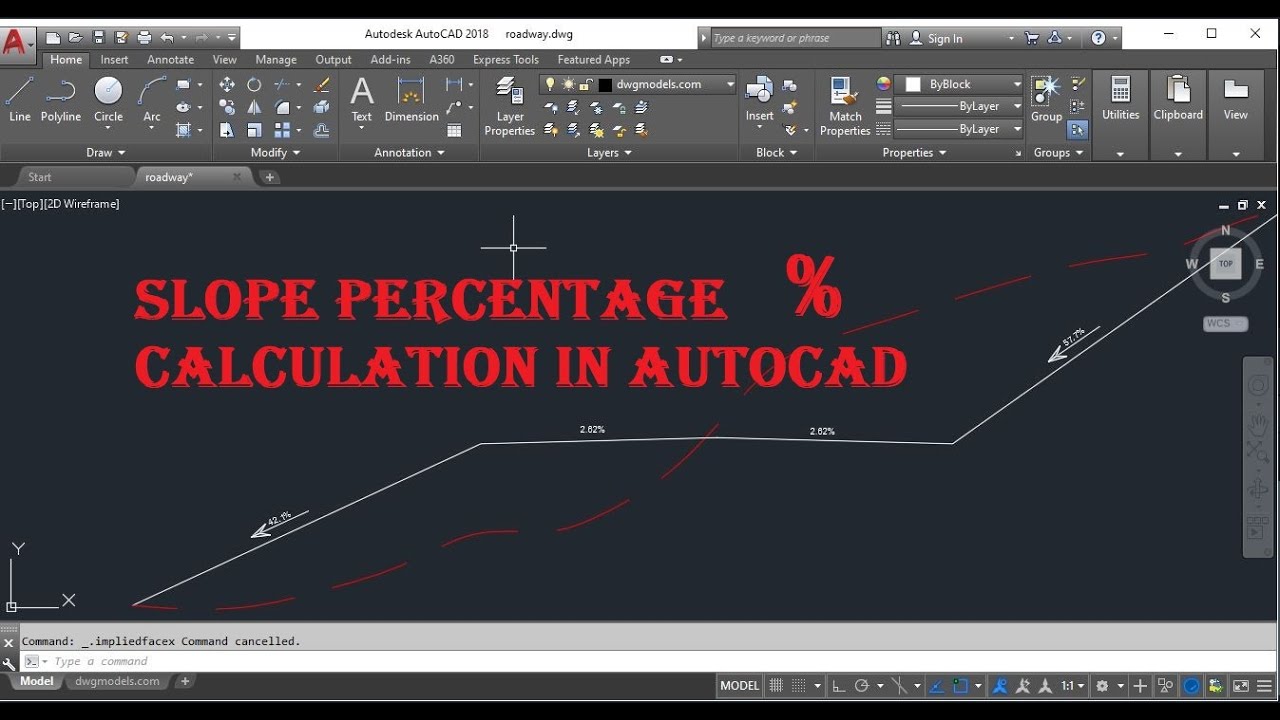Click the Copy tool icon
1280x720 pixels.
pyautogui.click(x=227, y=107)
